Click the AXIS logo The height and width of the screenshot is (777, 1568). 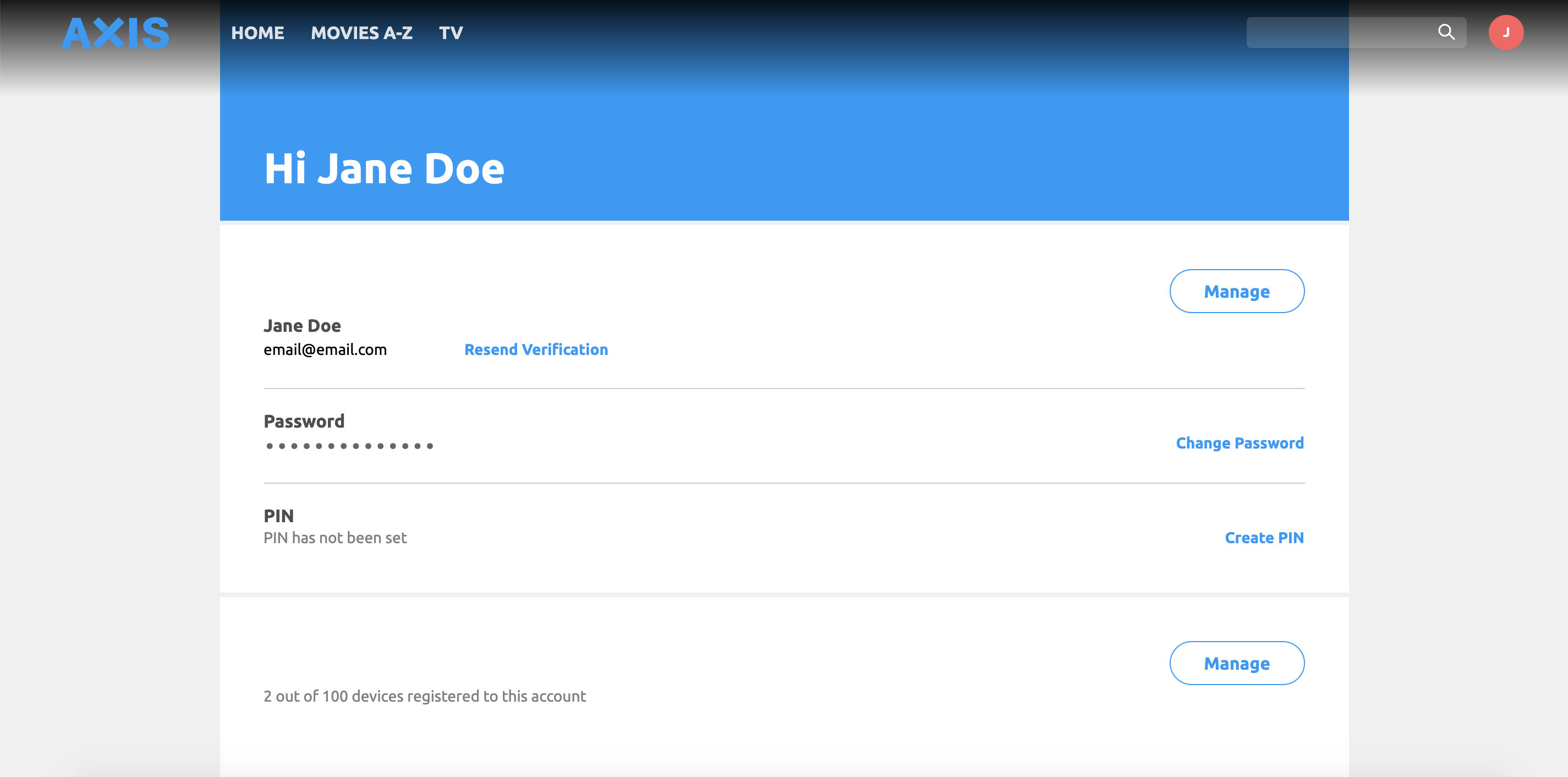point(115,33)
